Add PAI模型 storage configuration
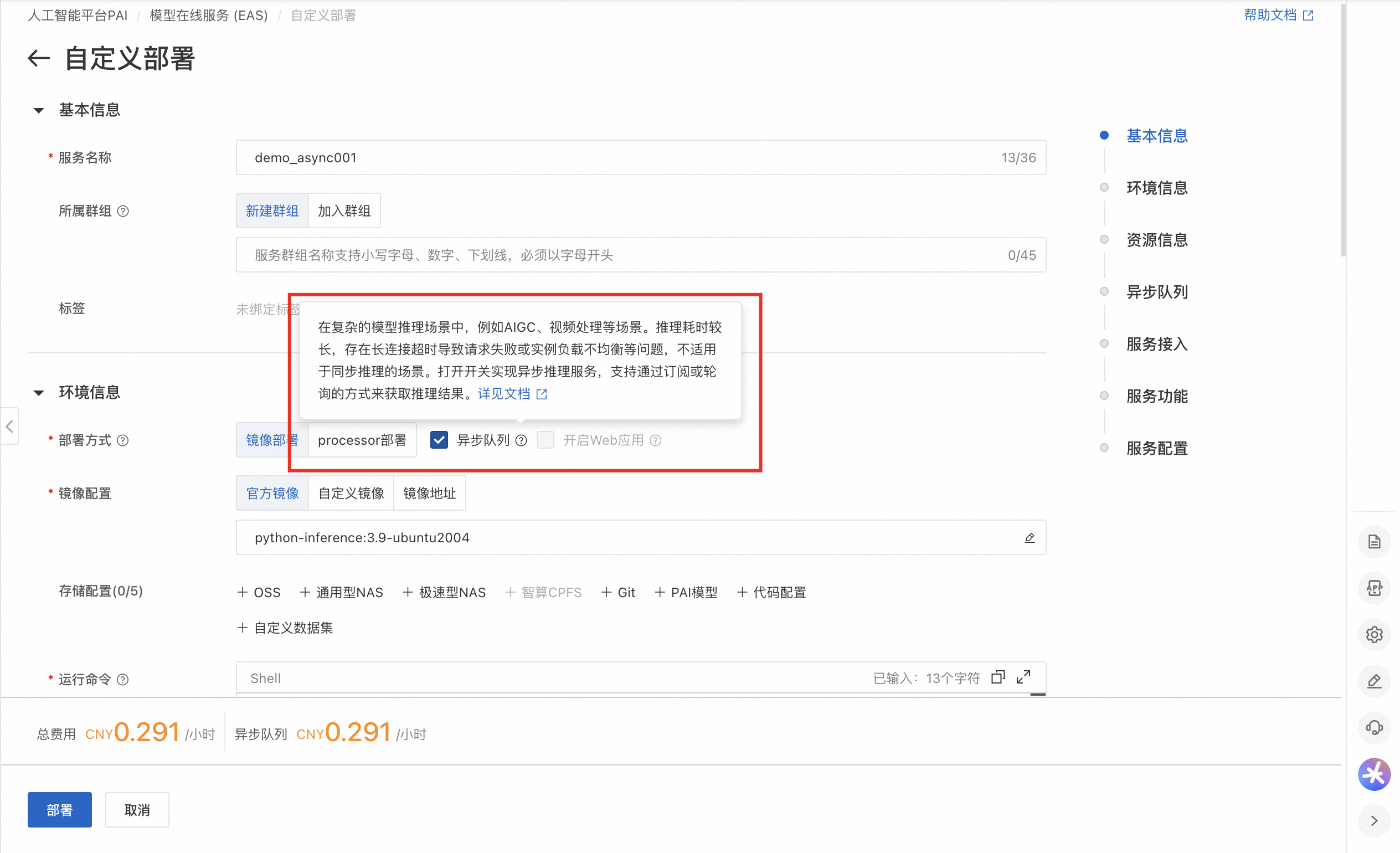This screenshot has height=853, width=1400. tap(686, 593)
